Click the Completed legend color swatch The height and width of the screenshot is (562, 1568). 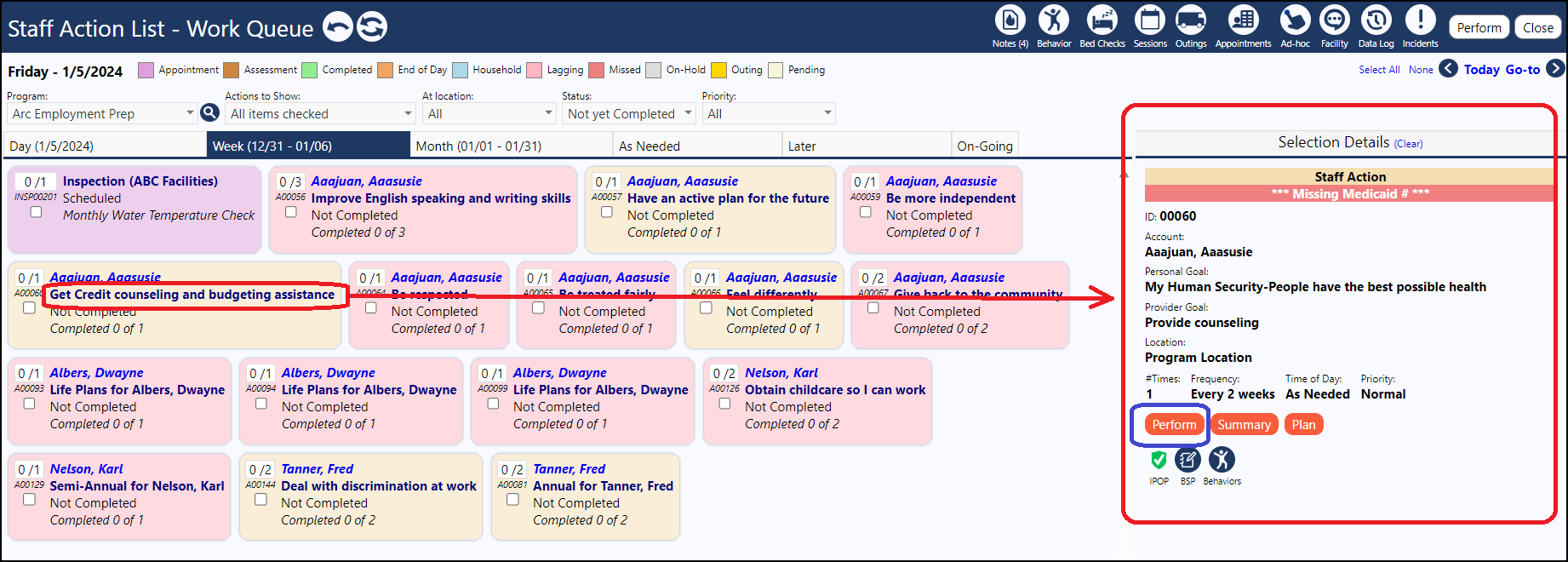[309, 70]
